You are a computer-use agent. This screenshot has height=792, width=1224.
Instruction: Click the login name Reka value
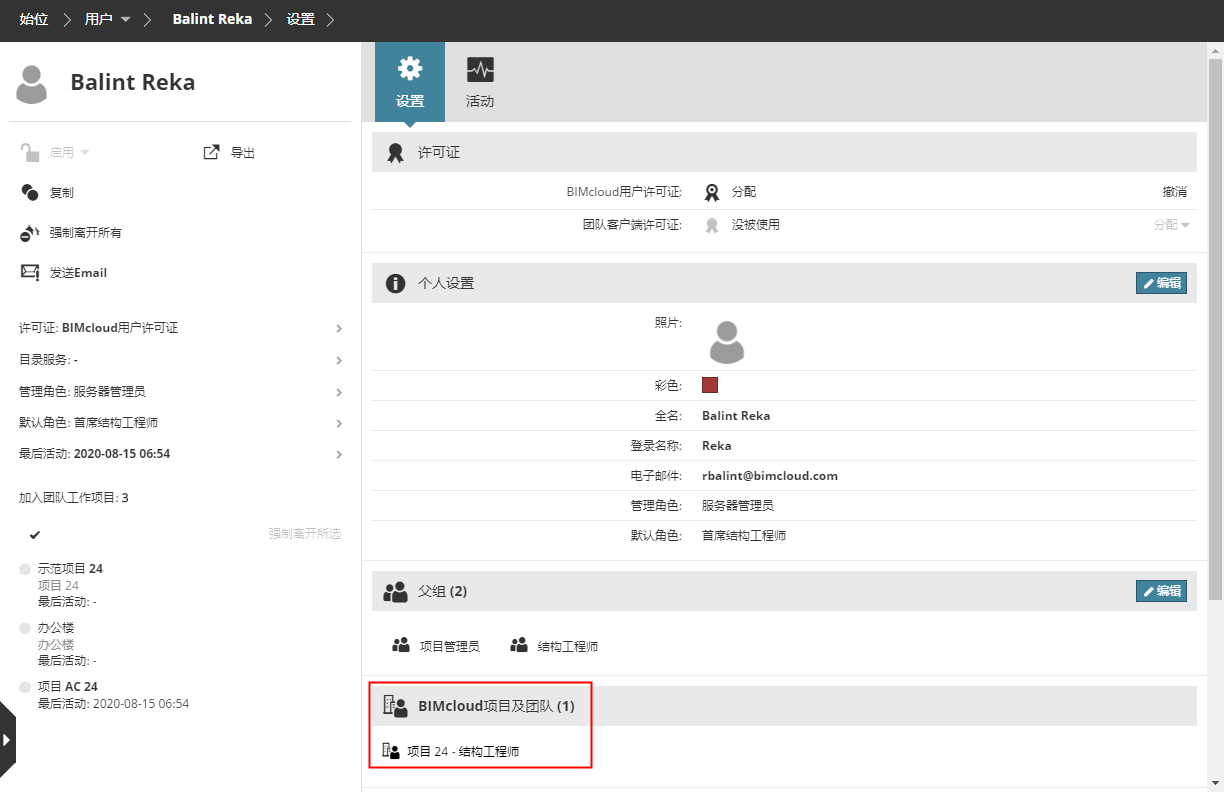tap(716, 446)
